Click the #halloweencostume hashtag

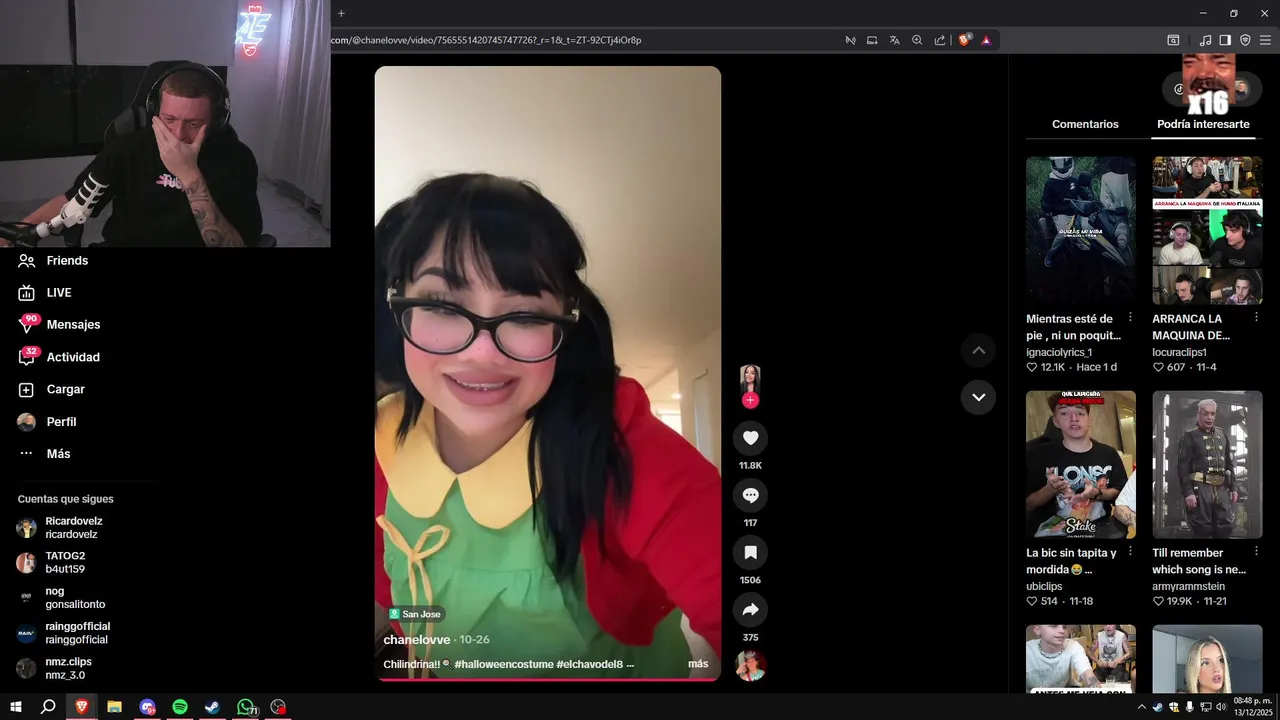click(x=504, y=664)
